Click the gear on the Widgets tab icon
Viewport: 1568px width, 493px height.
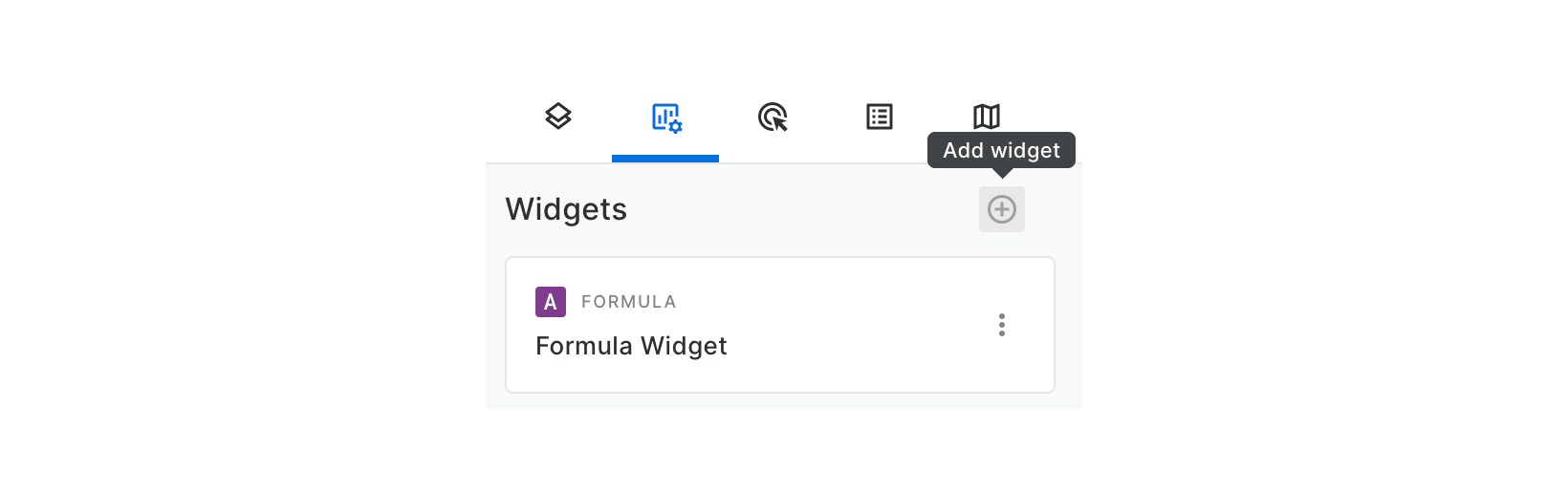point(676,126)
